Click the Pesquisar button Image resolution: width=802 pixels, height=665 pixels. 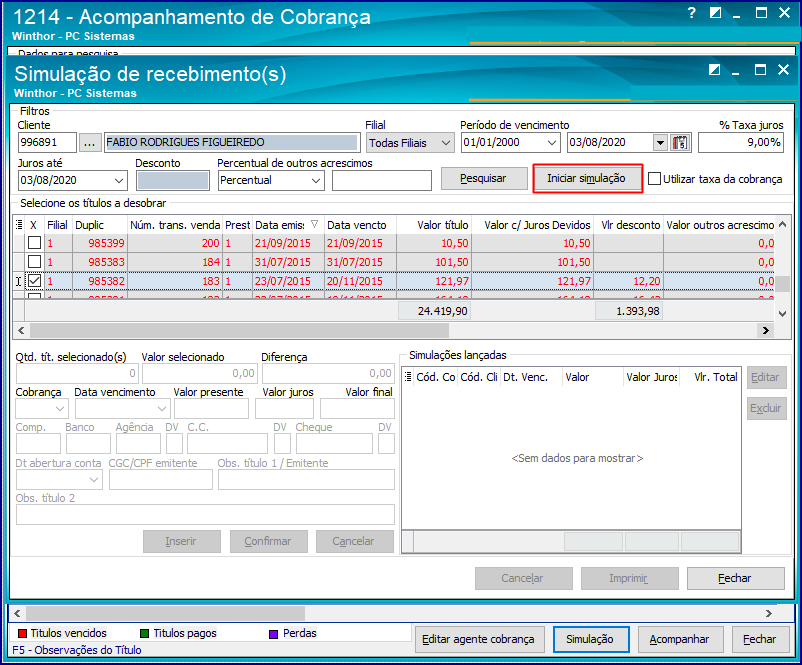[484, 179]
